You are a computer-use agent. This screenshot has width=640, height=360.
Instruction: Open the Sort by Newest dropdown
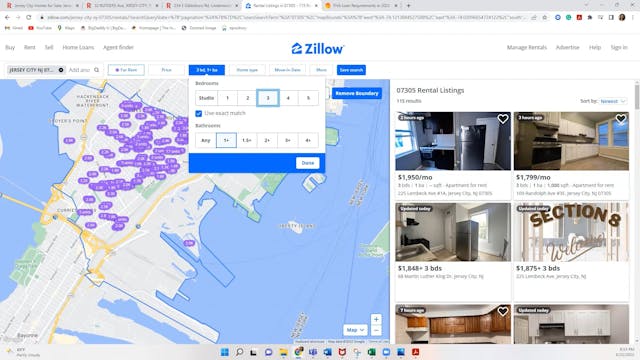[613, 101]
